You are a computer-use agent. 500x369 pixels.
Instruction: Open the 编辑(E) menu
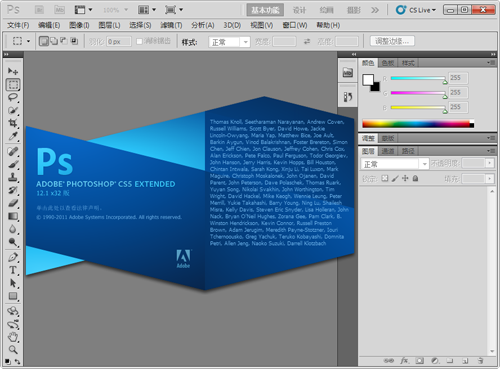[x=49, y=25]
